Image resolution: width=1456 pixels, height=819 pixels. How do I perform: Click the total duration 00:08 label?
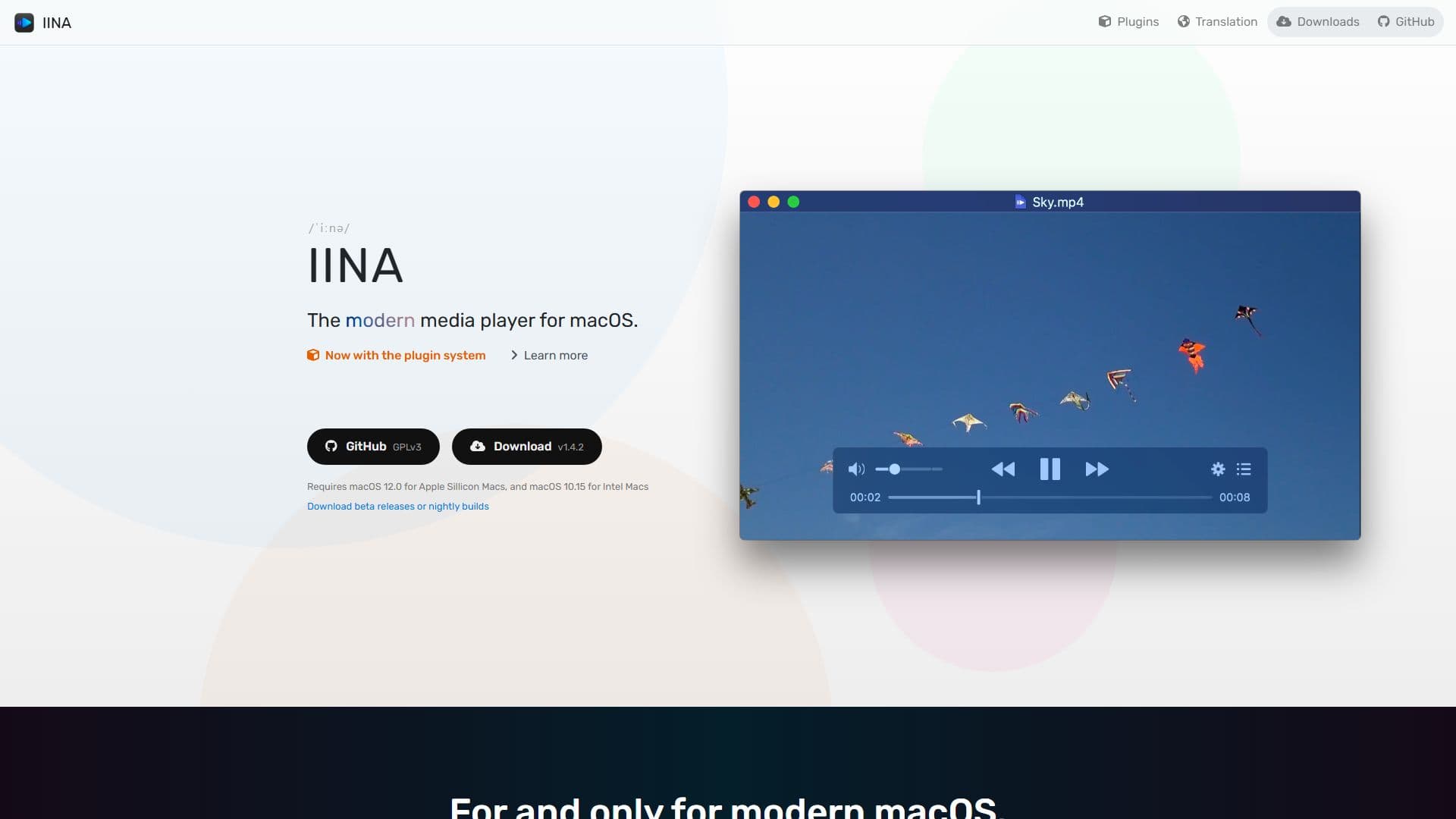1235,497
